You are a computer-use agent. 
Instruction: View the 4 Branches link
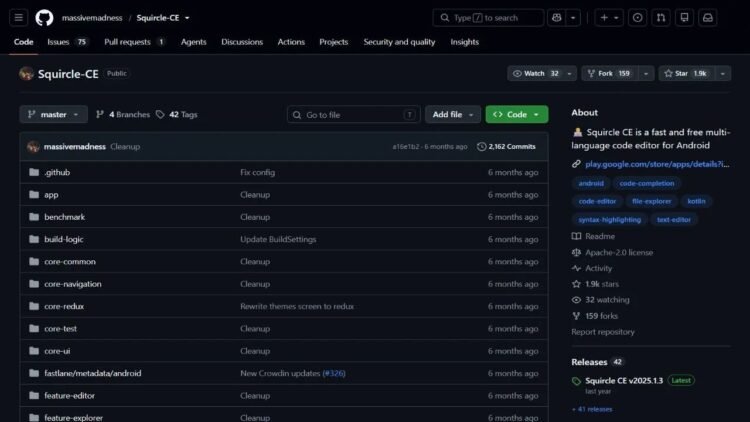(123, 115)
